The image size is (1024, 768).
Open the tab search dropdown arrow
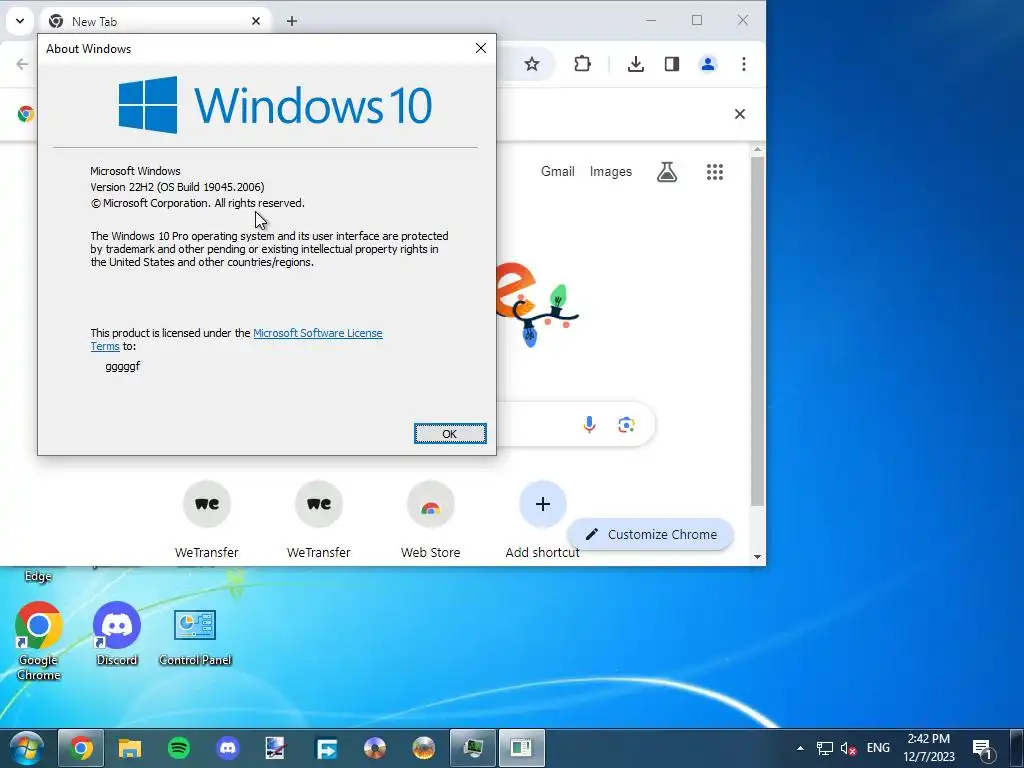[20, 21]
